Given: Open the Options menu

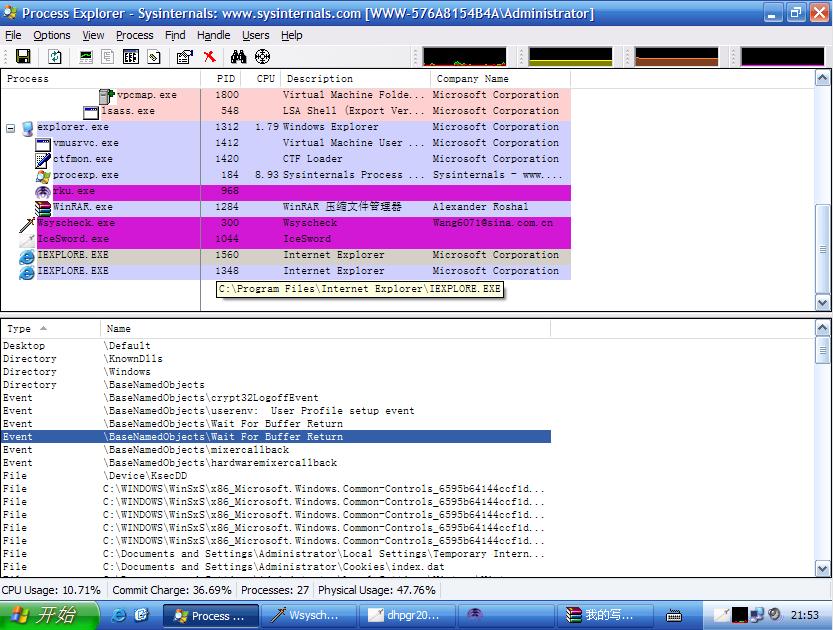Looking at the screenshot, I should 52,35.
